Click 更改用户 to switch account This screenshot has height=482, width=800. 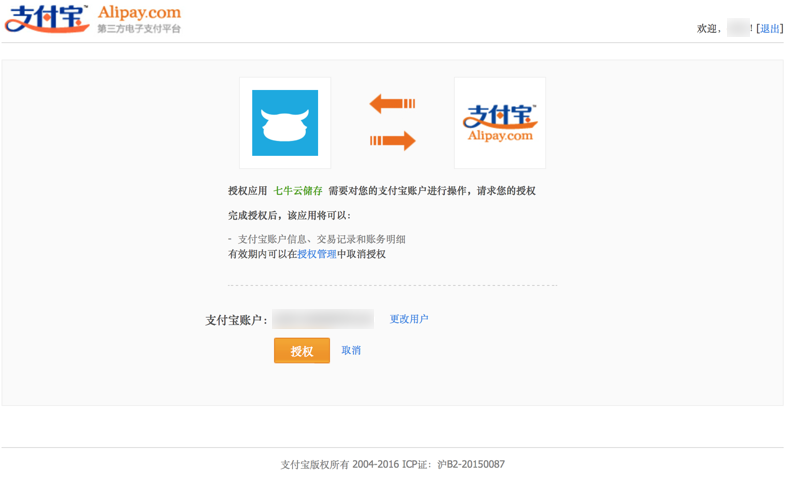coord(409,319)
